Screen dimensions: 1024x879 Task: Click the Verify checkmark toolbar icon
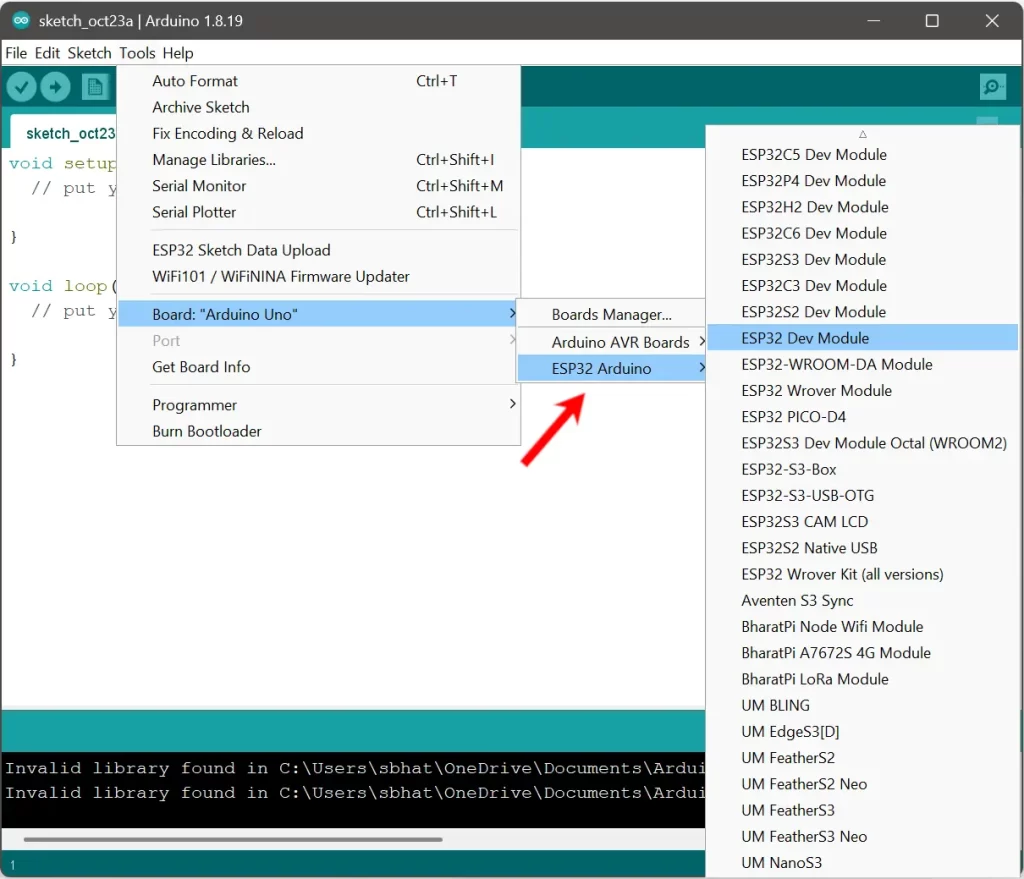21,87
